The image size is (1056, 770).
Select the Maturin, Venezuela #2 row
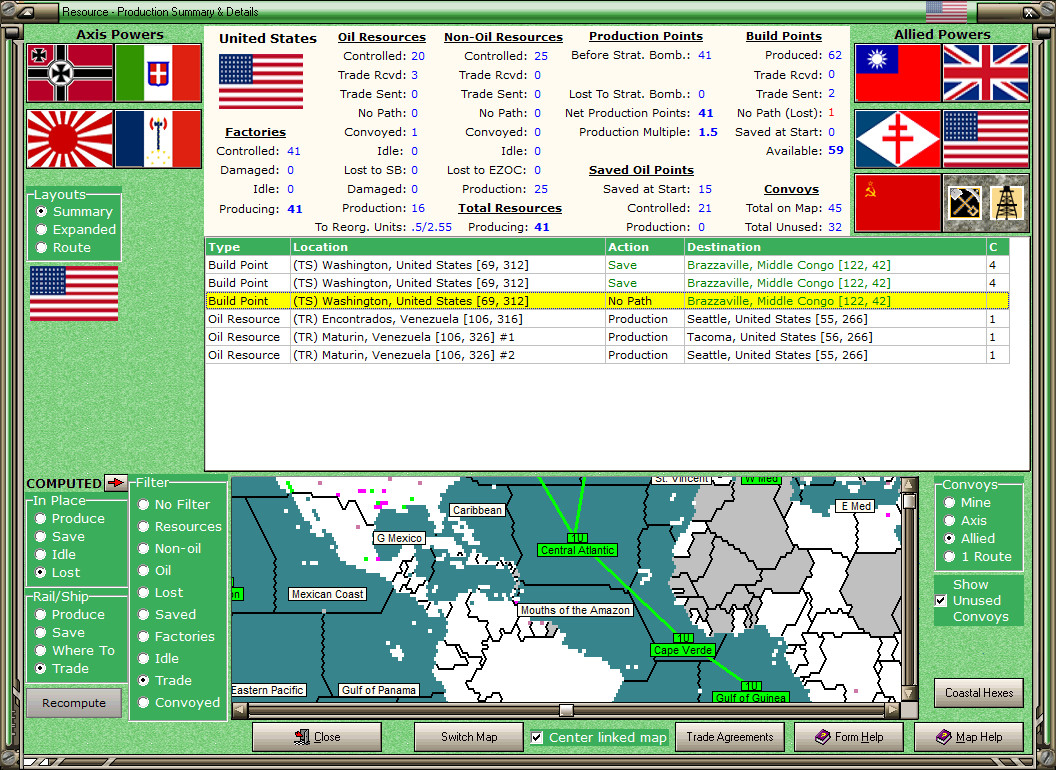(607, 355)
